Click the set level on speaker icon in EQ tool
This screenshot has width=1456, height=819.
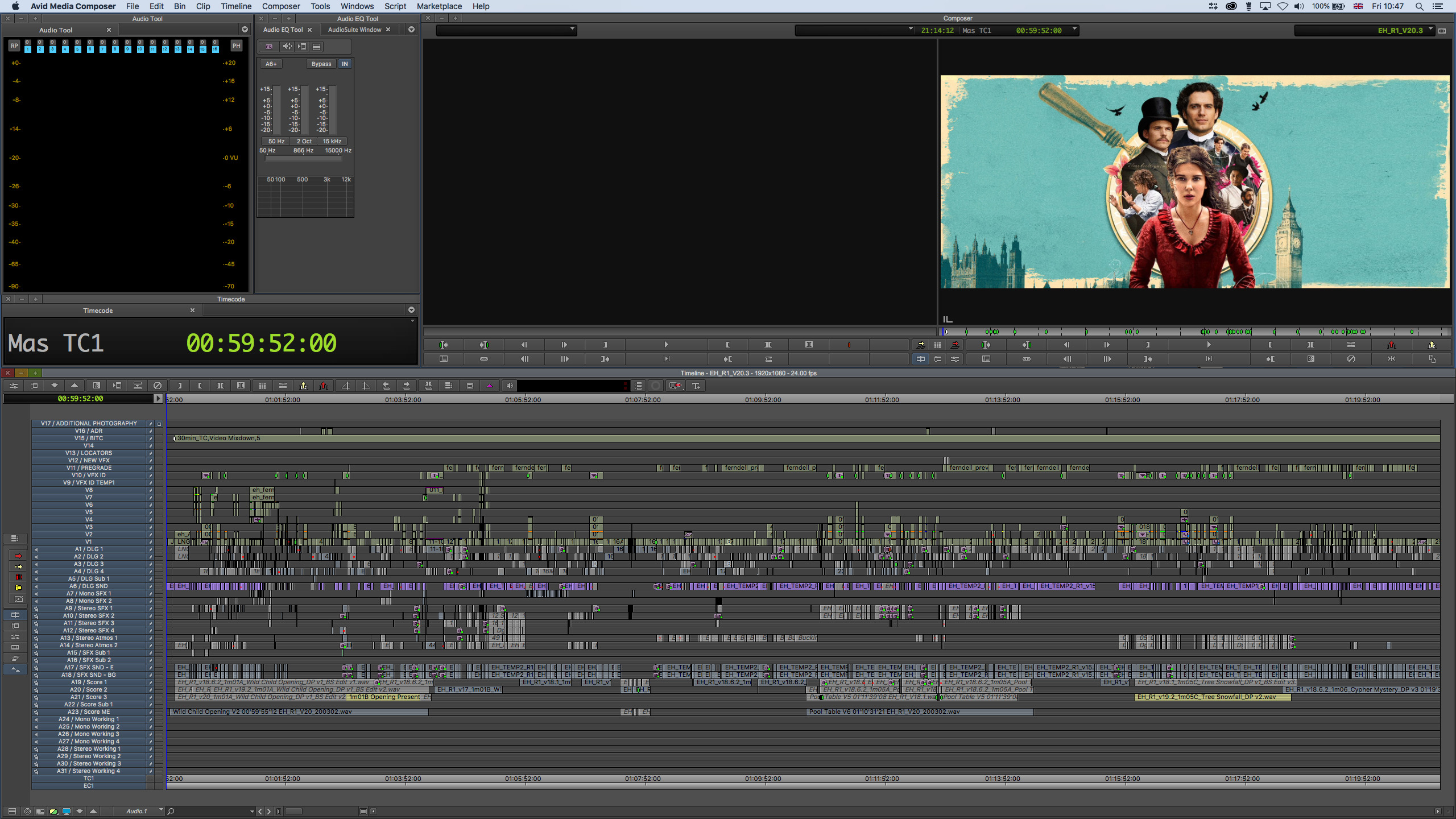[287, 47]
